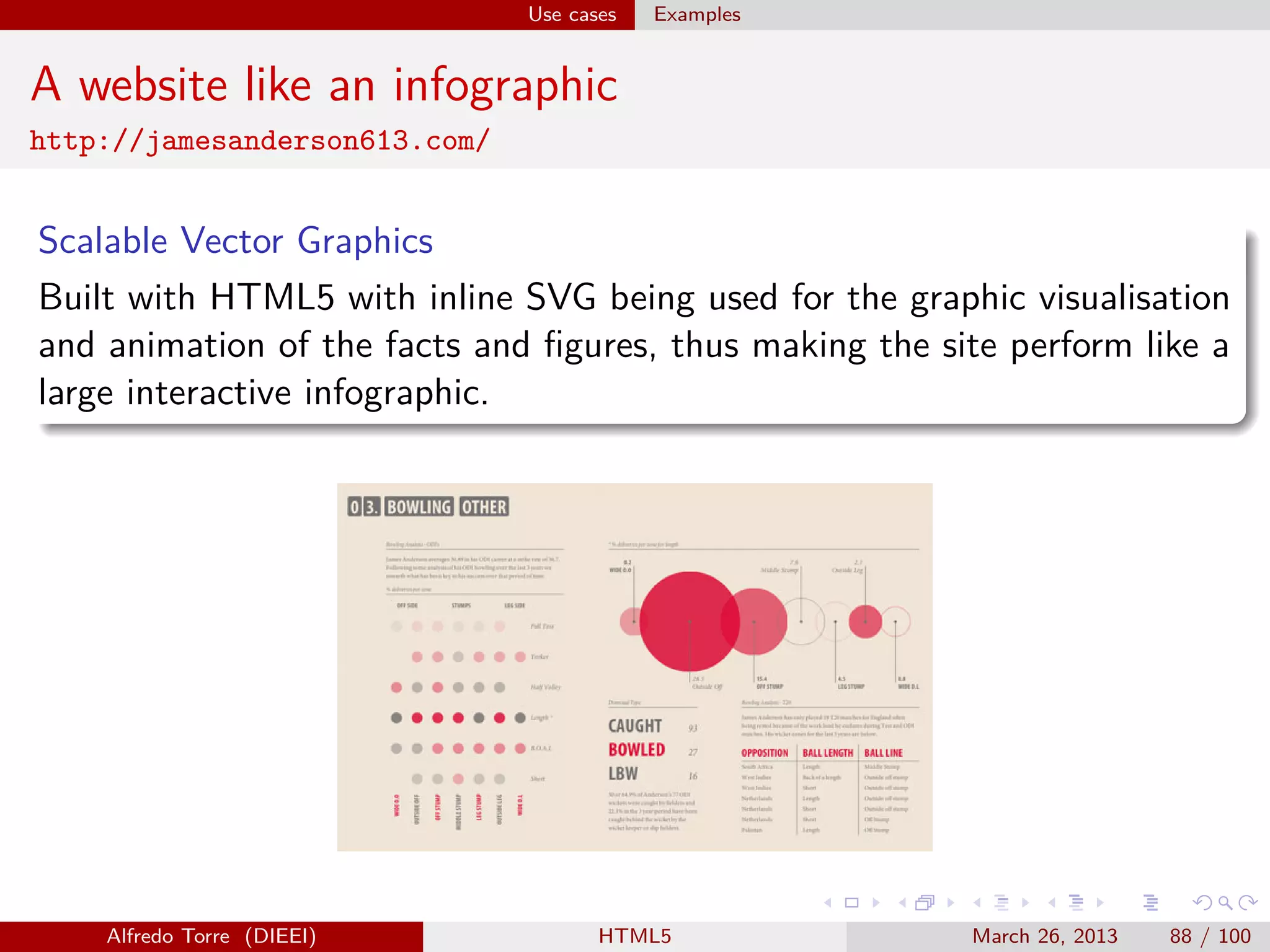The image size is (1270, 952).
Task: Click the page counter 88 / 100
Action: click(x=1210, y=936)
